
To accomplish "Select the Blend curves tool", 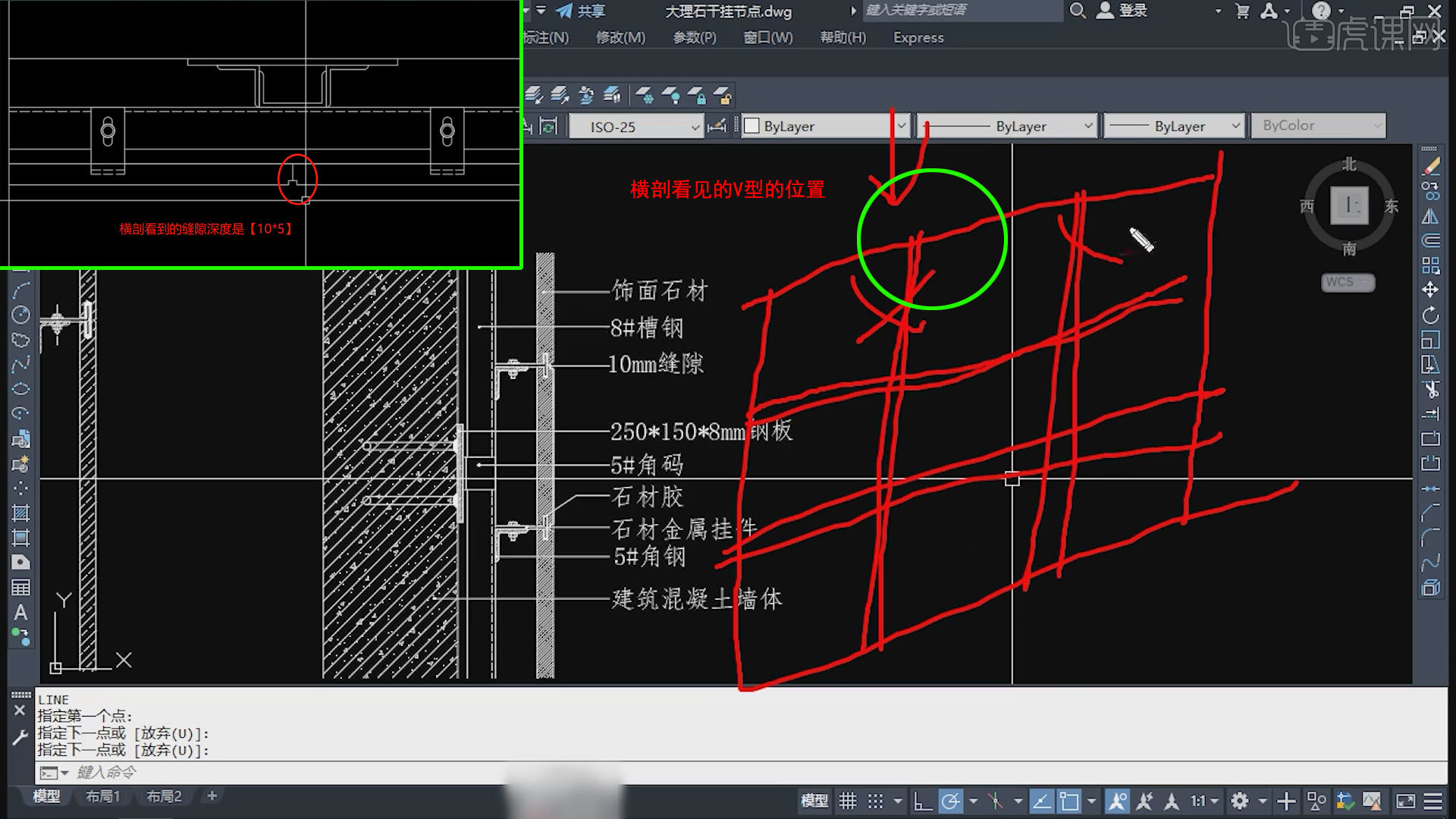I will coord(1430,563).
